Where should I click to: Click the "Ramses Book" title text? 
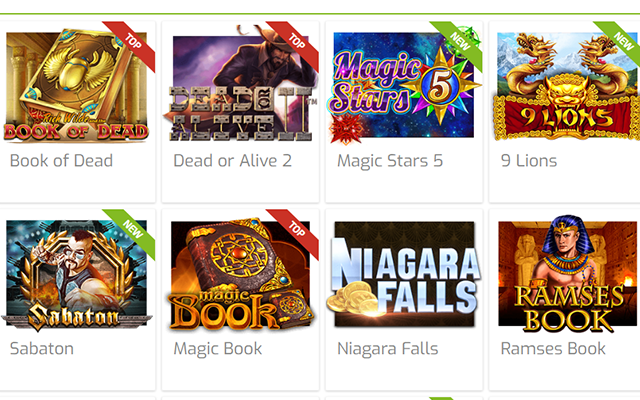pyautogui.click(x=553, y=349)
